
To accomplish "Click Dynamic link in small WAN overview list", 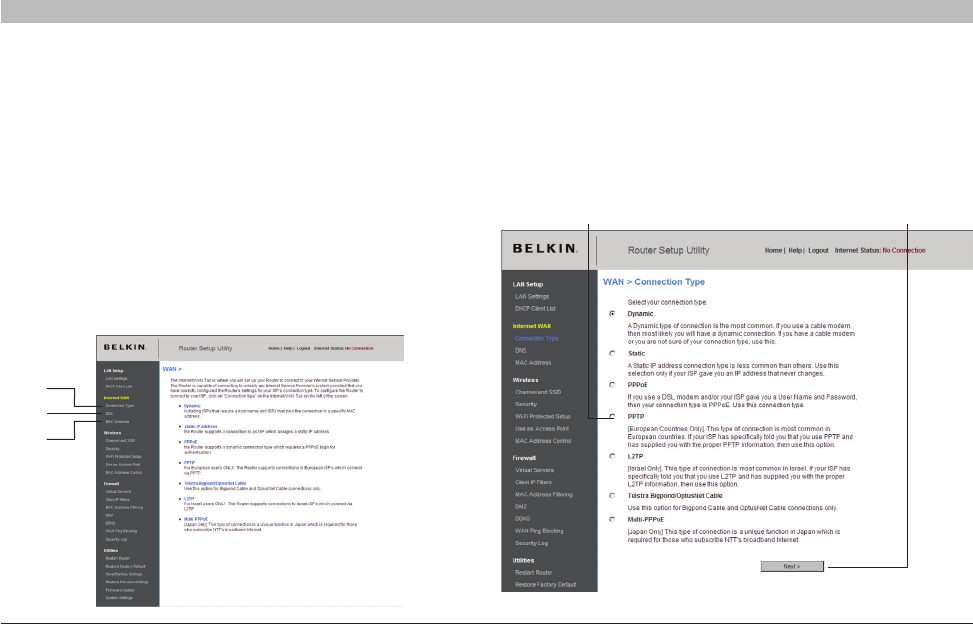I will pos(192,406).
